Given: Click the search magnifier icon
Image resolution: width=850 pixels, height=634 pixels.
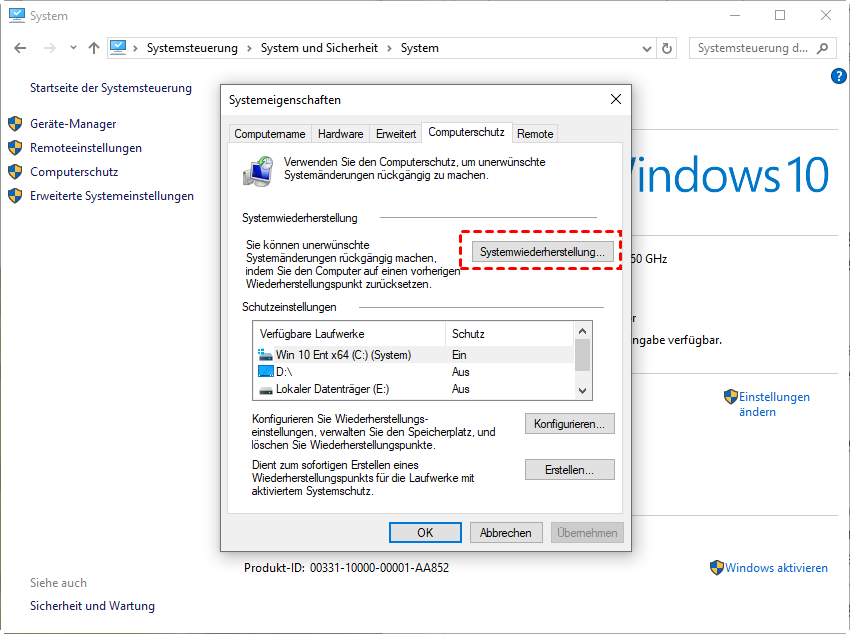Looking at the screenshot, I should click(823, 48).
